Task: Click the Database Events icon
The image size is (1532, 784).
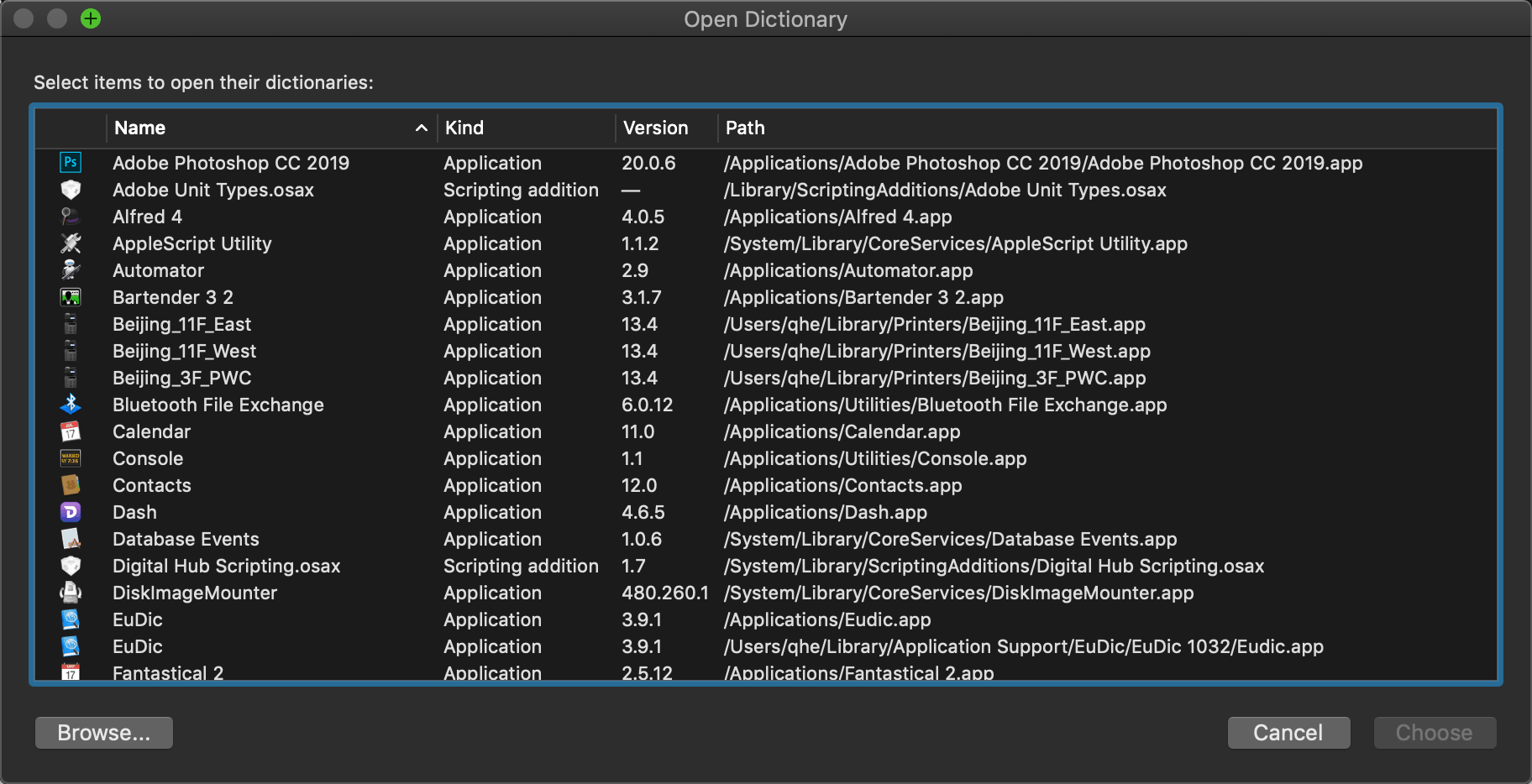Action: [x=71, y=539]
